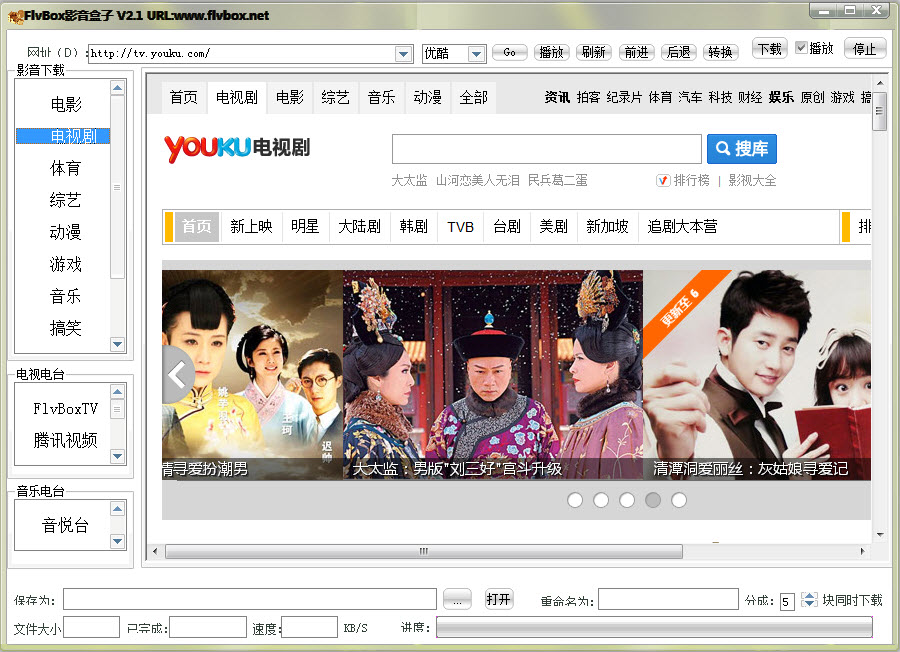
Task: Open the 优酷 site selector dropdown
Action: point(476,54)
